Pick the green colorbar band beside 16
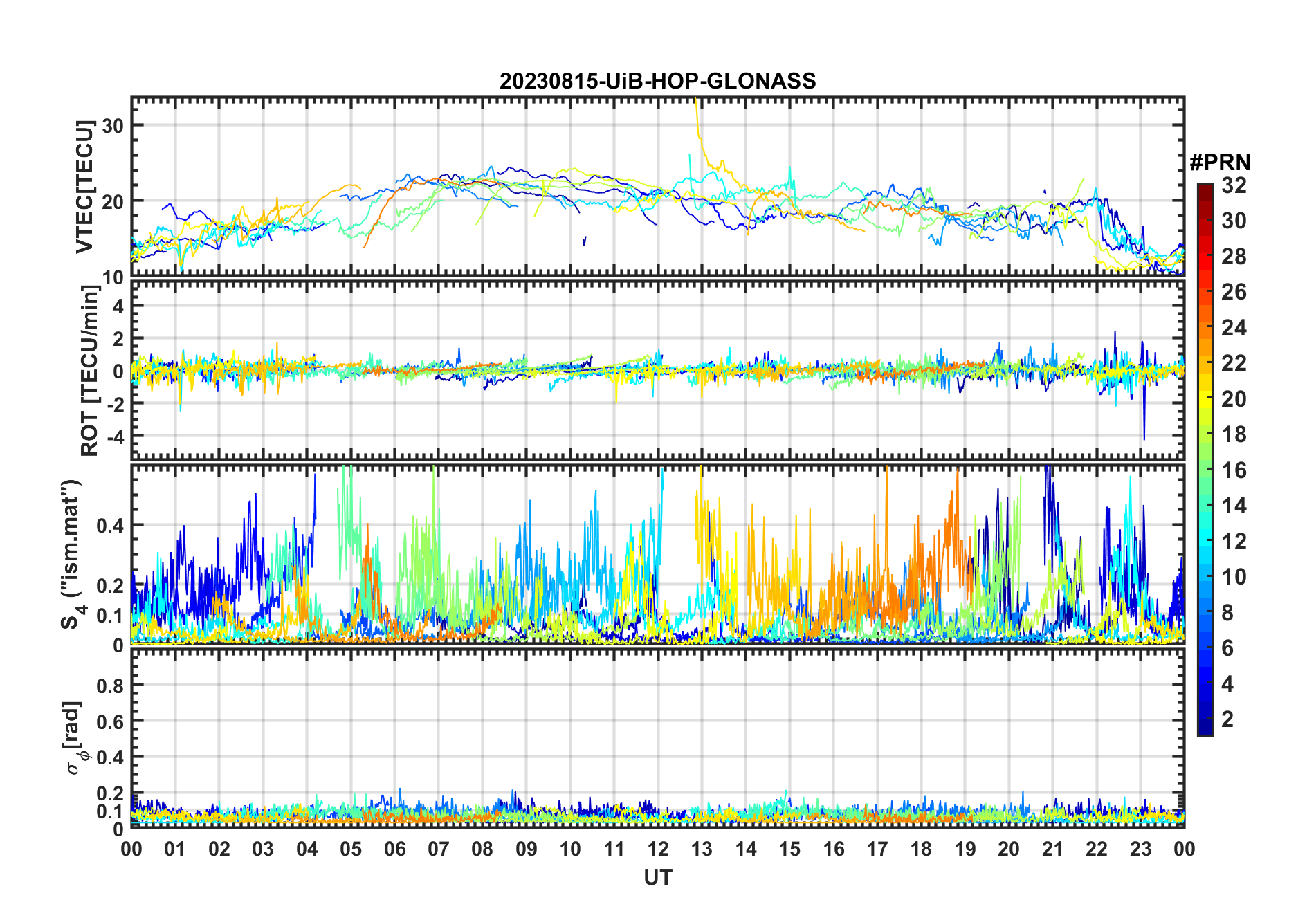Screen dimensions: 1316x920 pyautogui.click(x=1205, y=470)
